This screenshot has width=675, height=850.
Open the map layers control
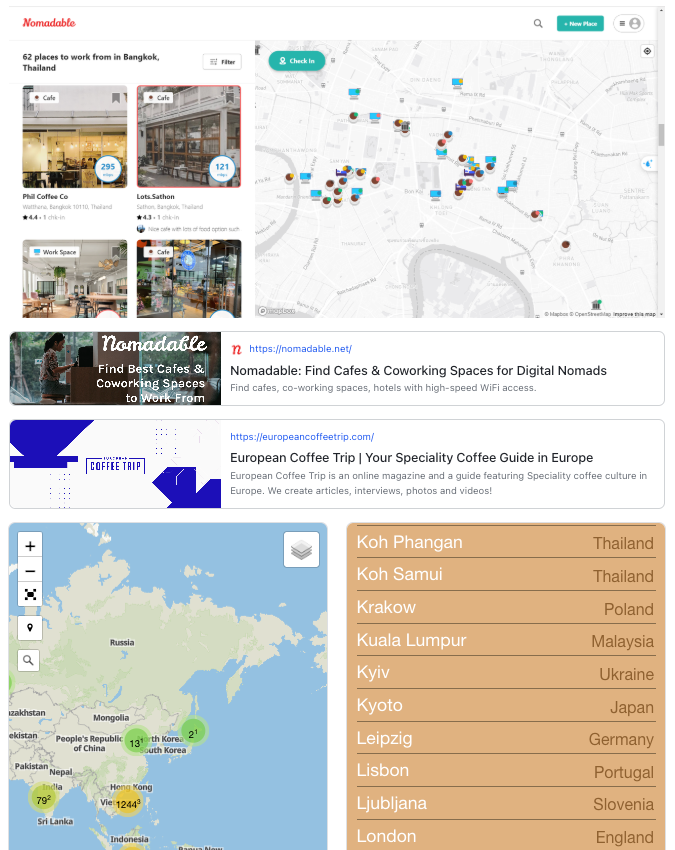[x=301, y=550]
